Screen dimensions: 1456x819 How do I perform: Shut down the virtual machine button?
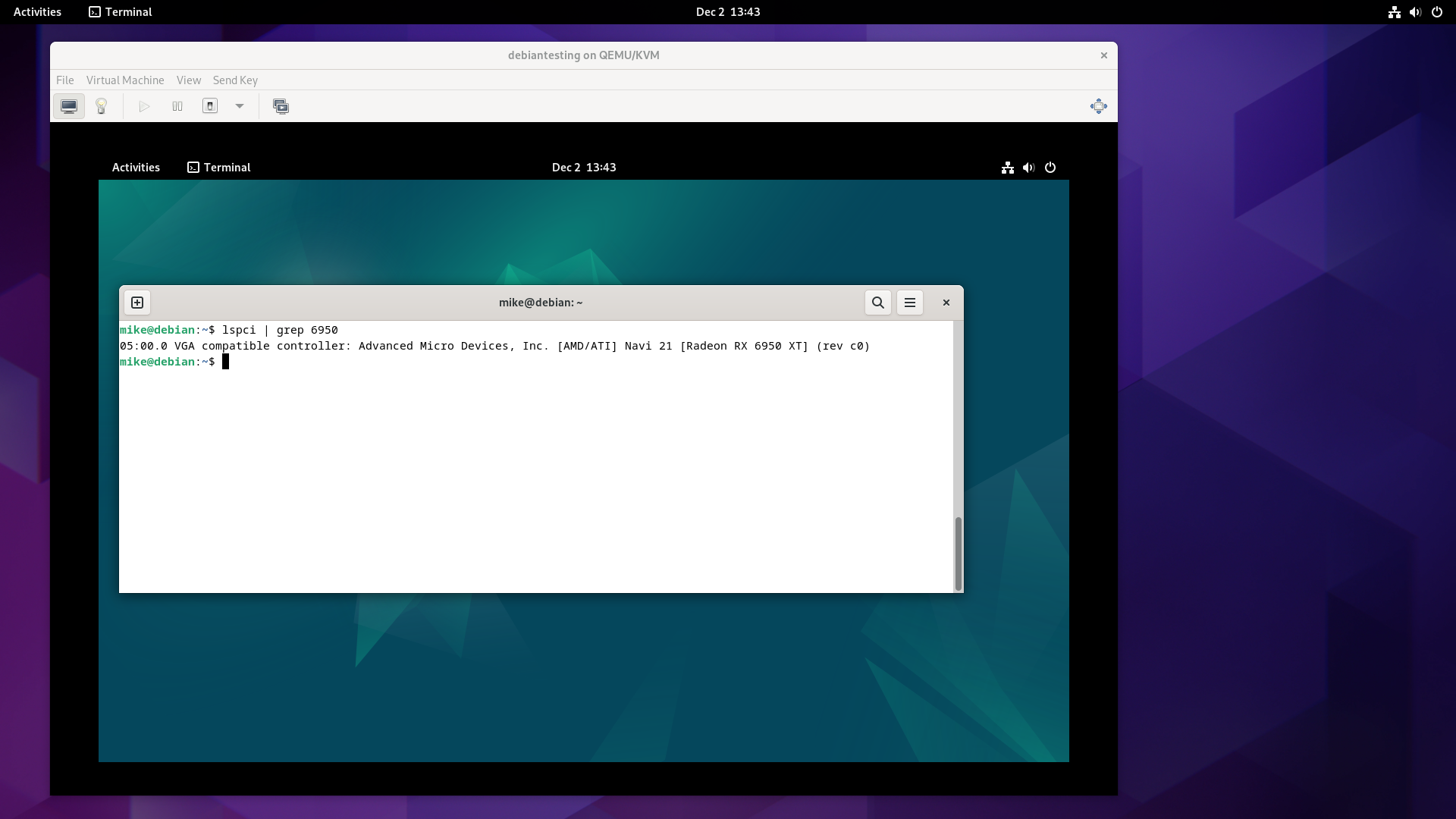coord(210,106)
